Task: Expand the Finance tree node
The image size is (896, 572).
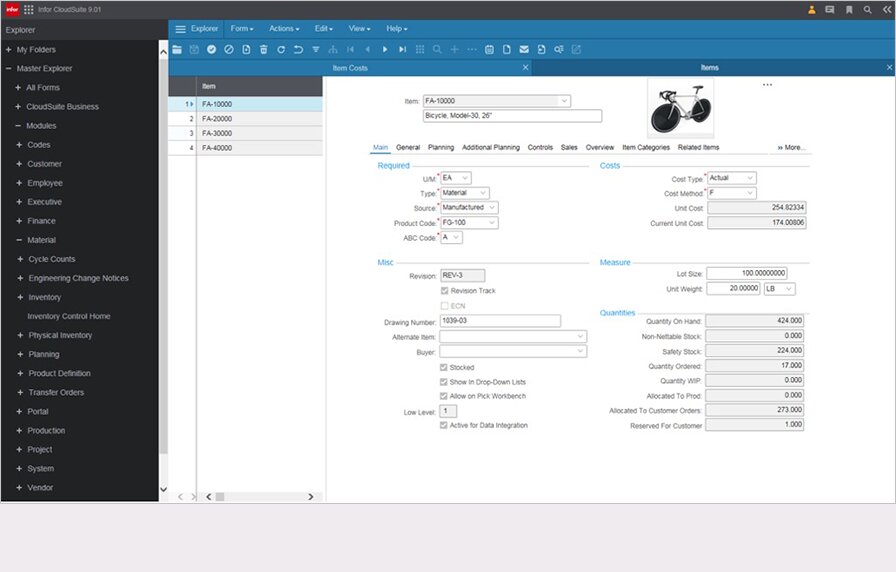Action: tap(19, 221)
